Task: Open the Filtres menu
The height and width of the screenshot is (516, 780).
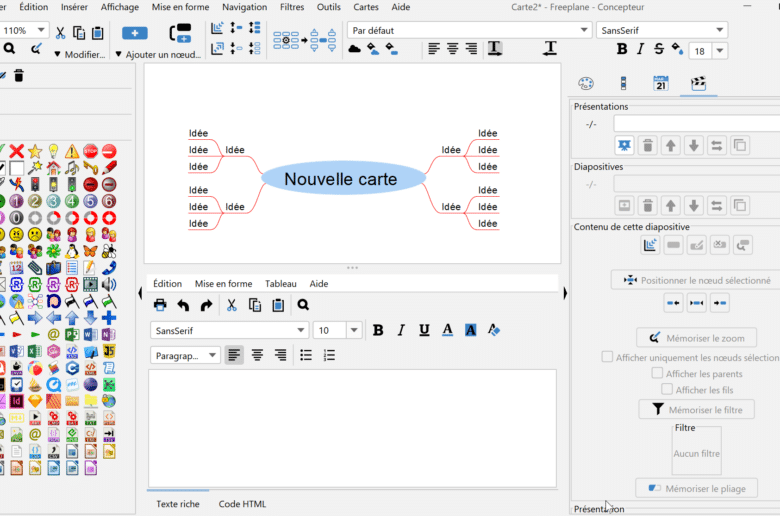Action: click(292, 7)
